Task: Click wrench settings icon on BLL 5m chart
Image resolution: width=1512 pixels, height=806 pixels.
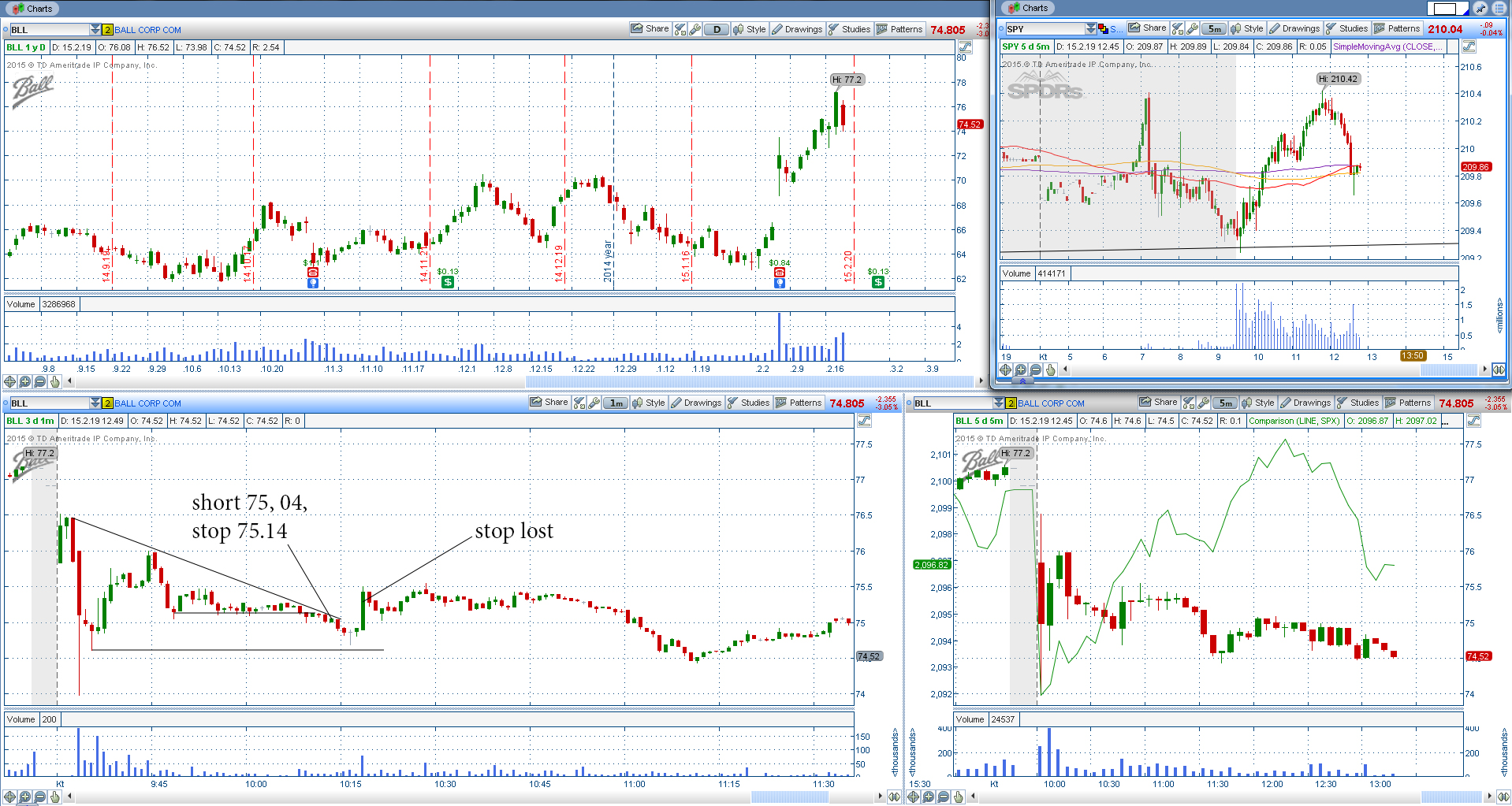Action: click(1204, 403)
